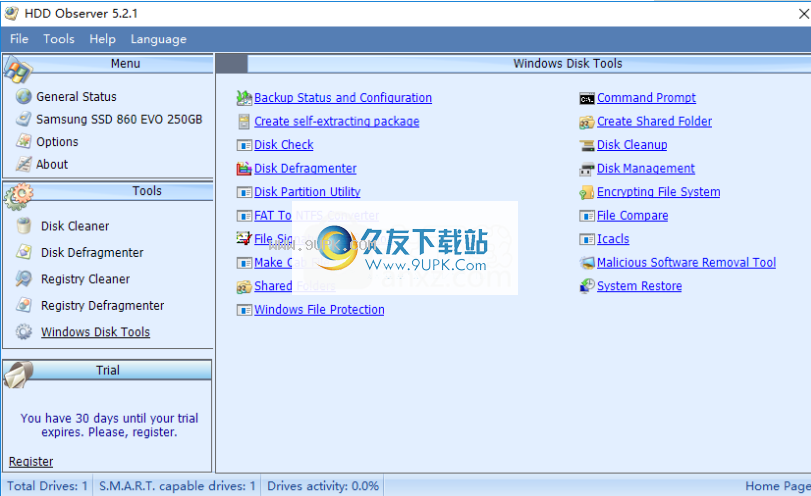This screenshot has width=811, height=496.
Task: Close the HDD Observer window
Action: (803, 14)
